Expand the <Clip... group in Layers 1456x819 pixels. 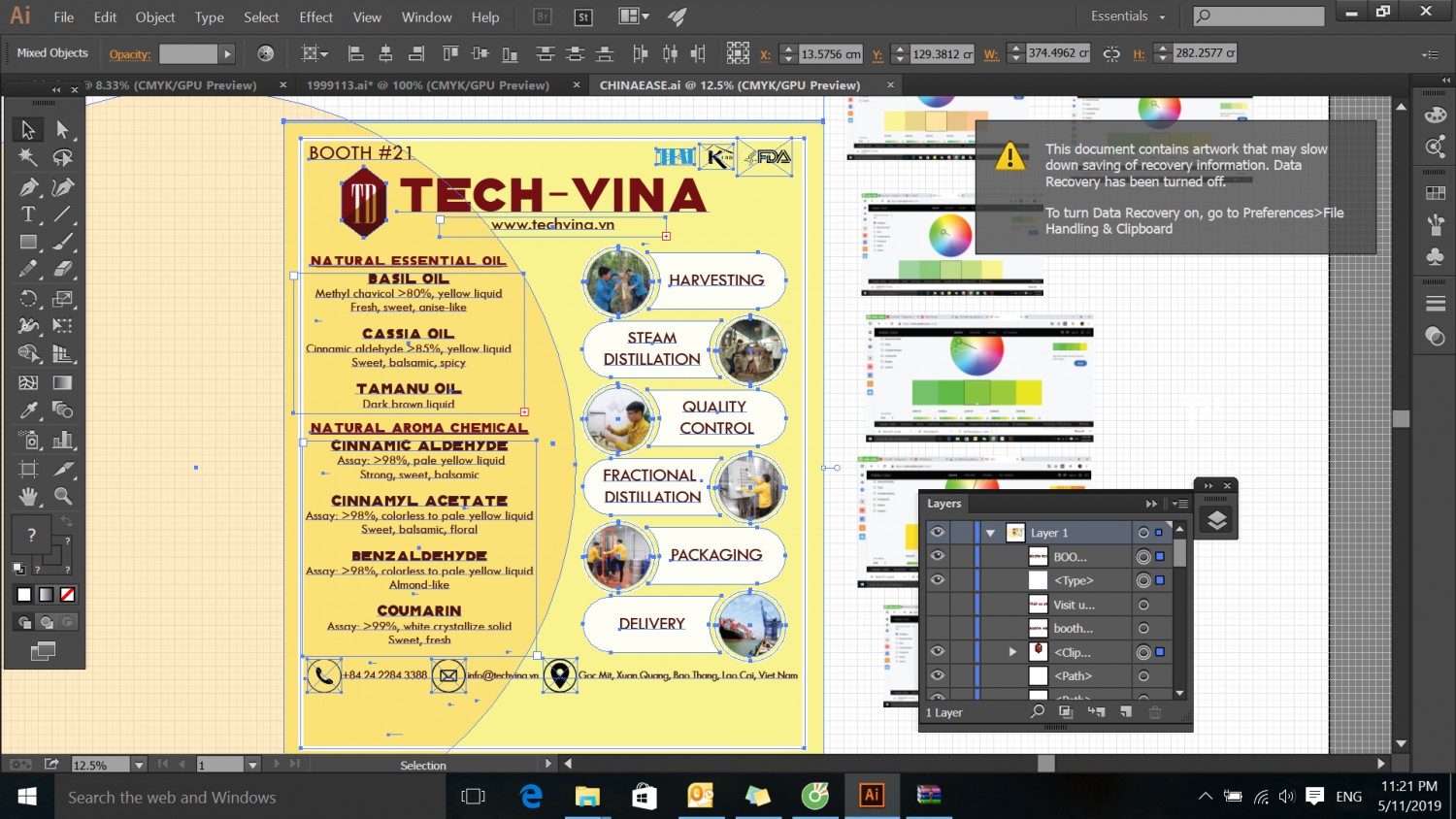(x=1012, y=652)
